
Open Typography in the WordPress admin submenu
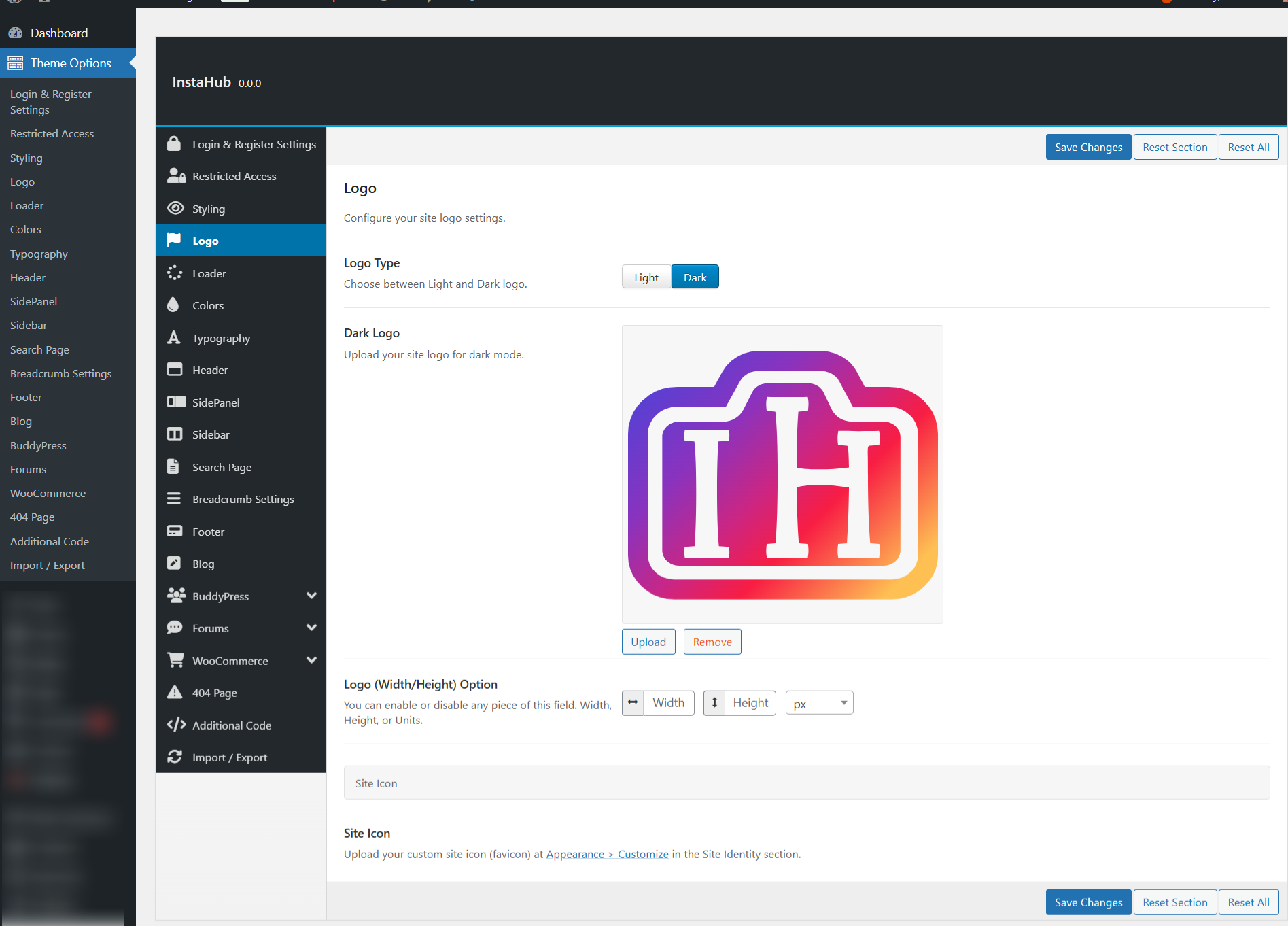[39, 254]
